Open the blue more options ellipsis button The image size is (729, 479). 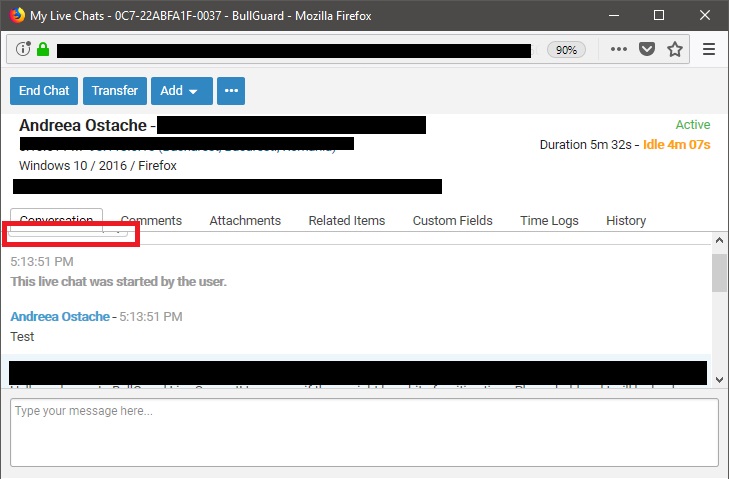tap(231, 91)
